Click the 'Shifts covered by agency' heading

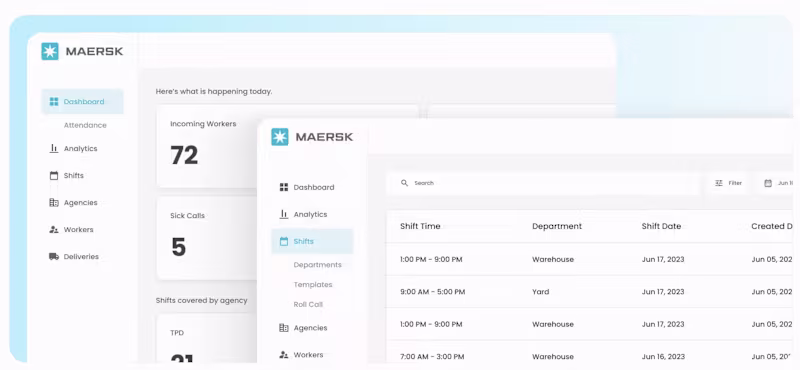point(202,301)
